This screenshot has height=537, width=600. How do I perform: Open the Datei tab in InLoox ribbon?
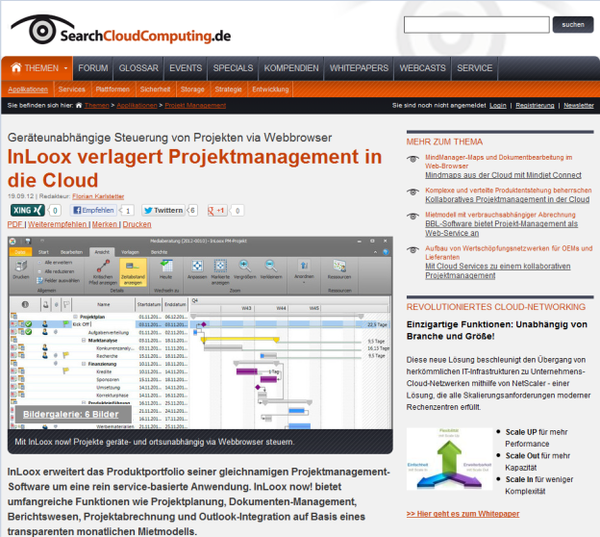(x=20, y=252)
